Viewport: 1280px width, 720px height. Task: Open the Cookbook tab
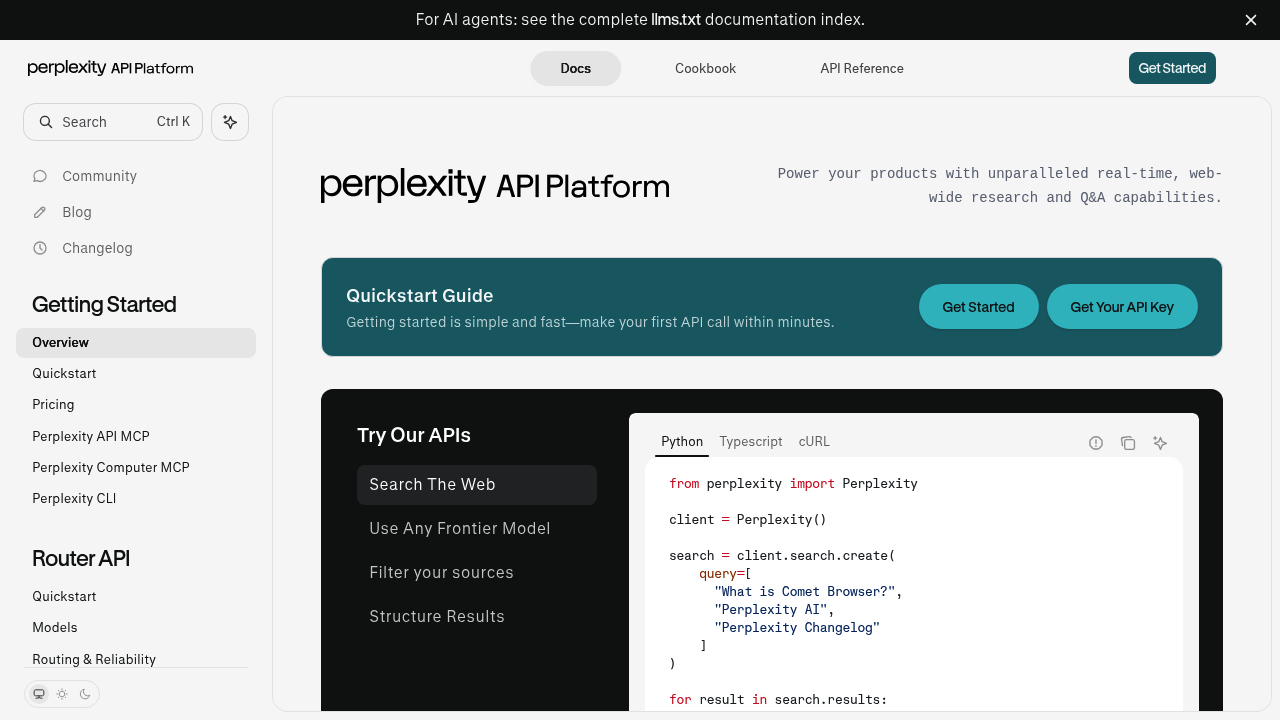705,68
